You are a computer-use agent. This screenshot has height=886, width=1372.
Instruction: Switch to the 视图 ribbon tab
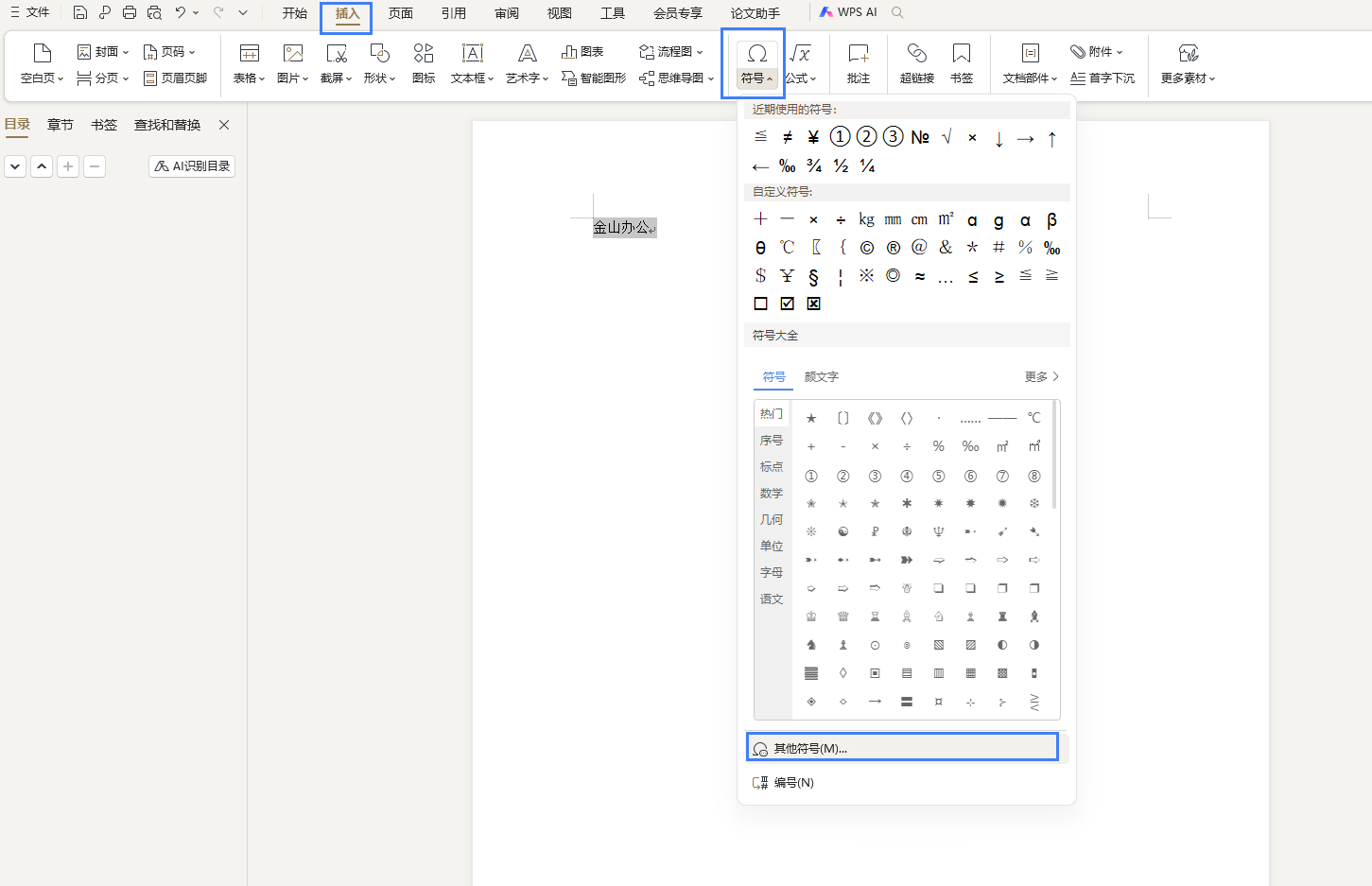click(x=560, y=13)
